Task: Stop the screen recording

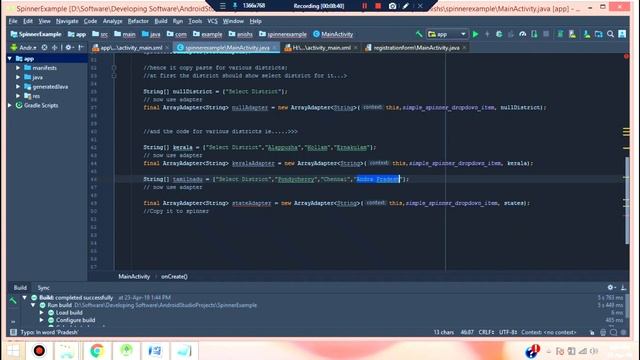Action: [378, 6]
